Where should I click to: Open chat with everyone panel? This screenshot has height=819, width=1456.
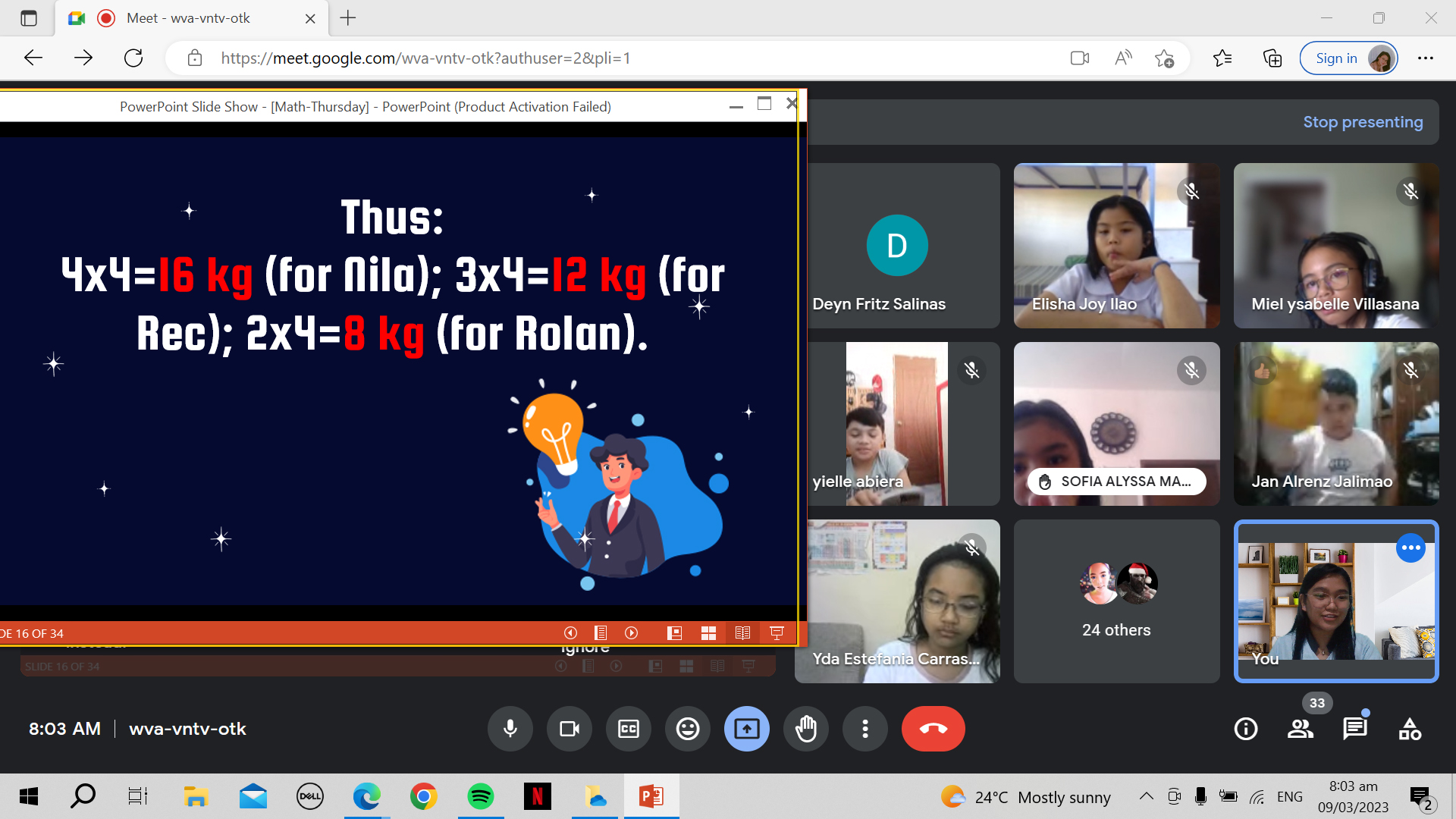point(1355,729)
